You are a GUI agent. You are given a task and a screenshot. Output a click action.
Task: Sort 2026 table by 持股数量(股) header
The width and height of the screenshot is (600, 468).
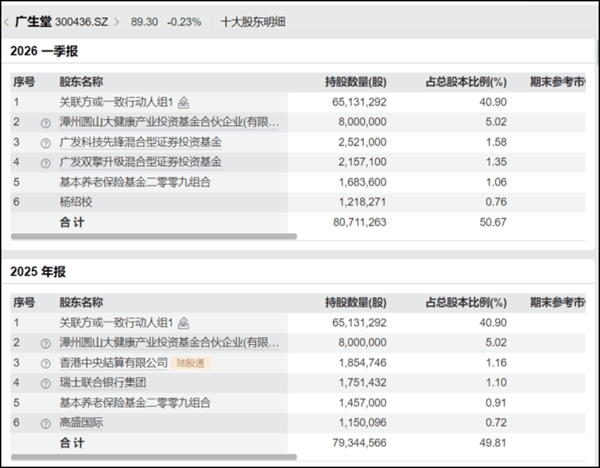pyautogui.click(x=356, y=82)
